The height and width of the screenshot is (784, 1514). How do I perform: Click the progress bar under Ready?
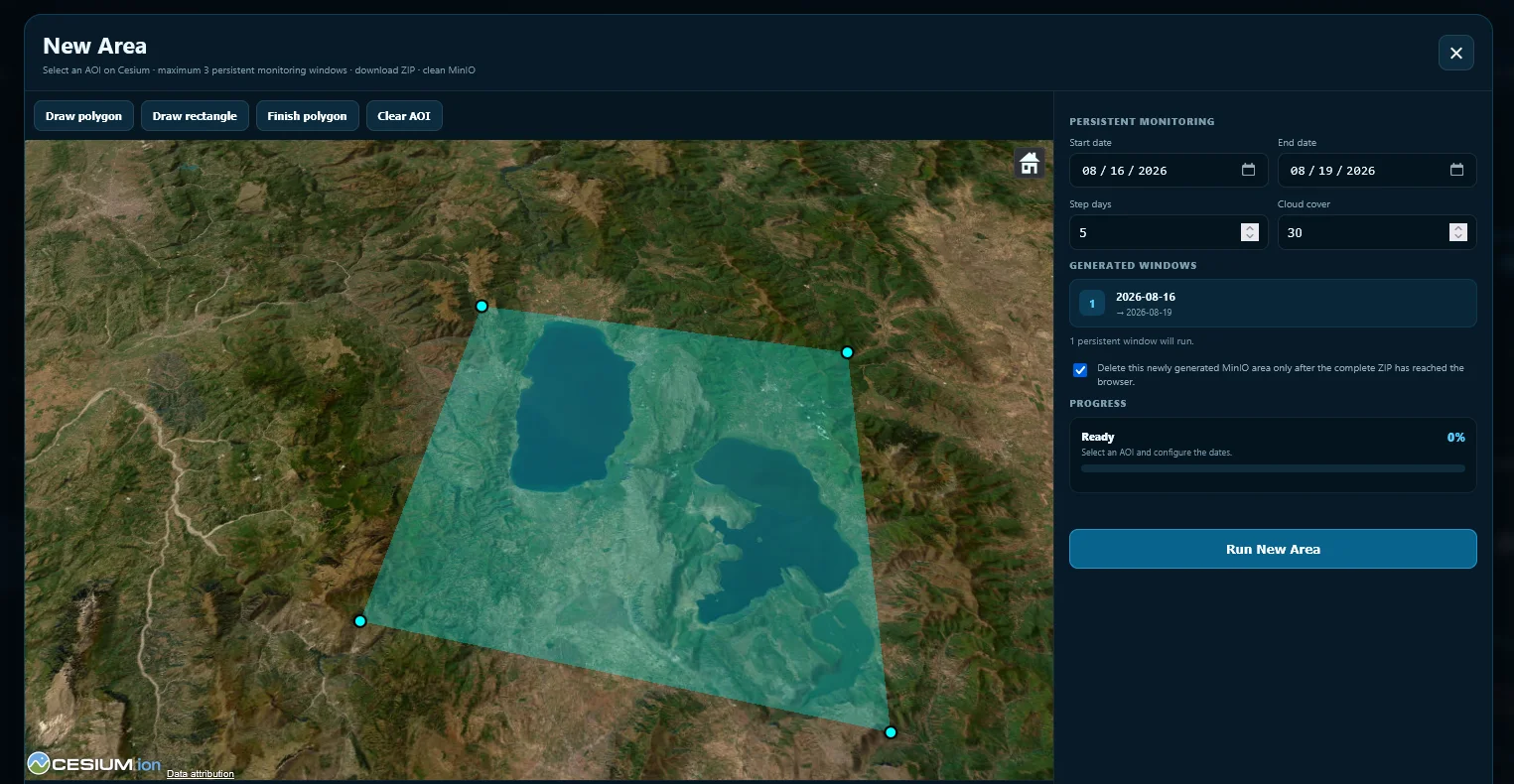pyautogui.click(x=1273, y=468)
